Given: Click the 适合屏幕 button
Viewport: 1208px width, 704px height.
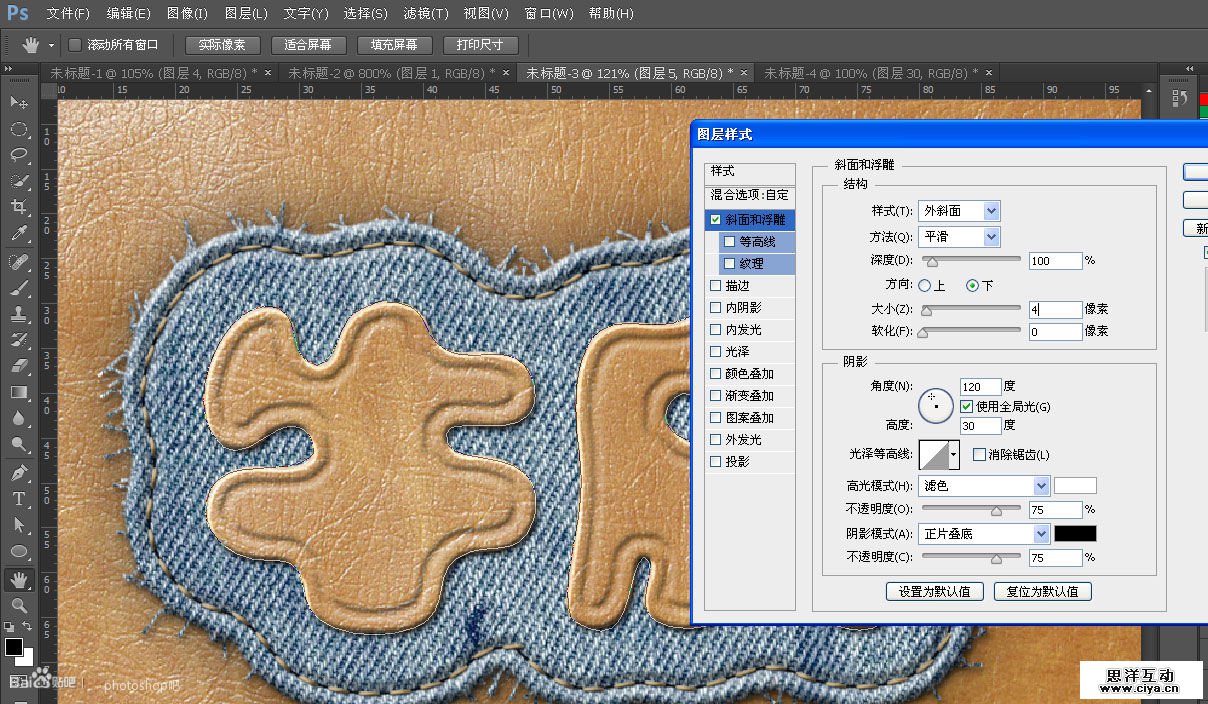Looking at the screenshot, I should [308, 45].
